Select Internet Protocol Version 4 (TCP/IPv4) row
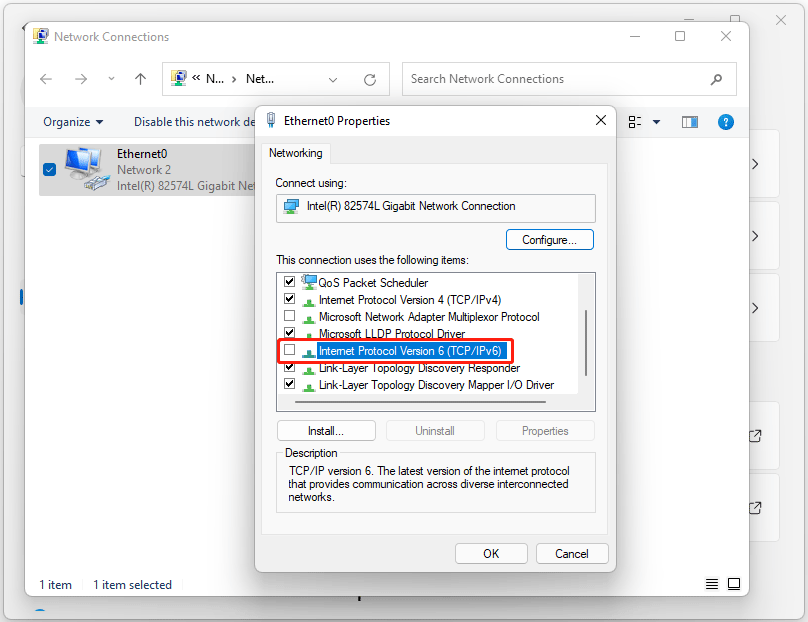 [x=409, y=300]
